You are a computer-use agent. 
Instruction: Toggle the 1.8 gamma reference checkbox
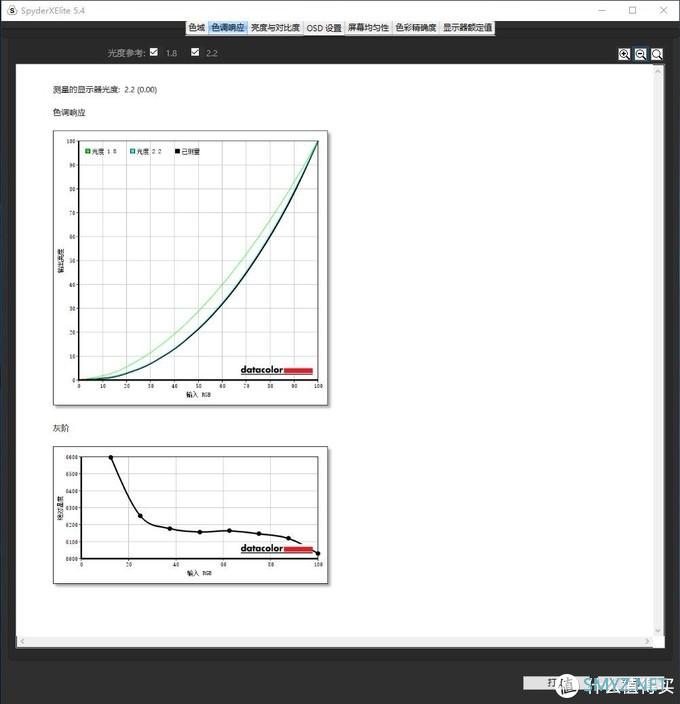154,52
